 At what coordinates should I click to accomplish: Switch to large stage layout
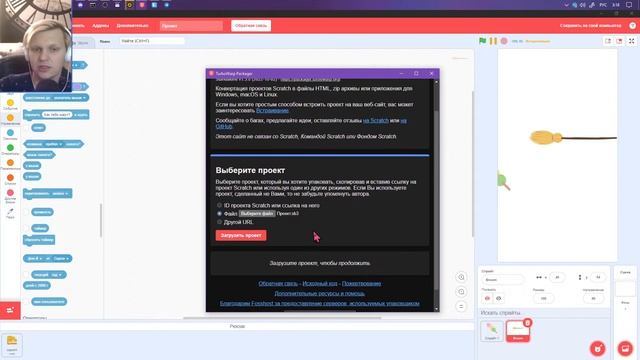pos(619,41)
